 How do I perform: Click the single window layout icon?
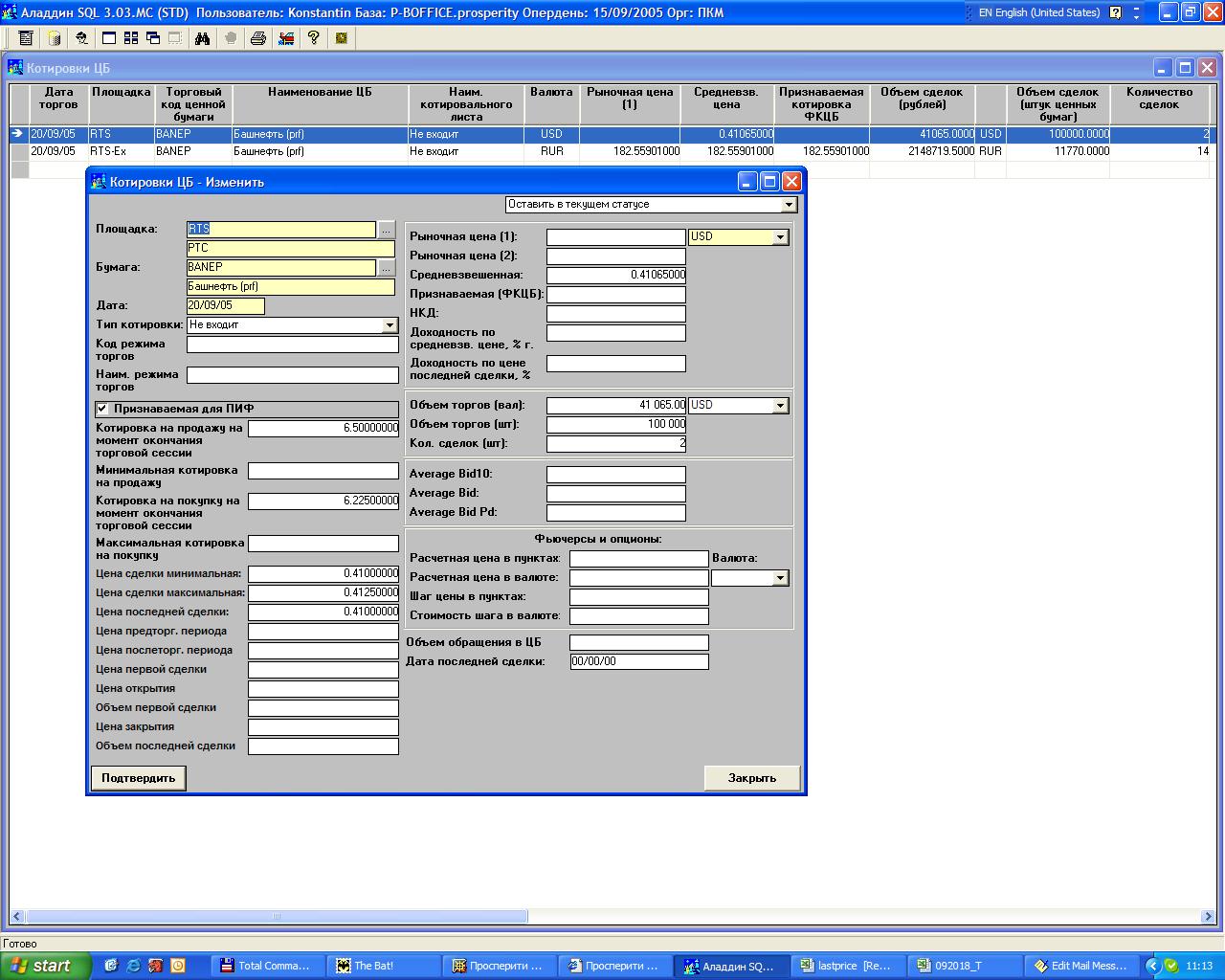(x=108, y=38)
